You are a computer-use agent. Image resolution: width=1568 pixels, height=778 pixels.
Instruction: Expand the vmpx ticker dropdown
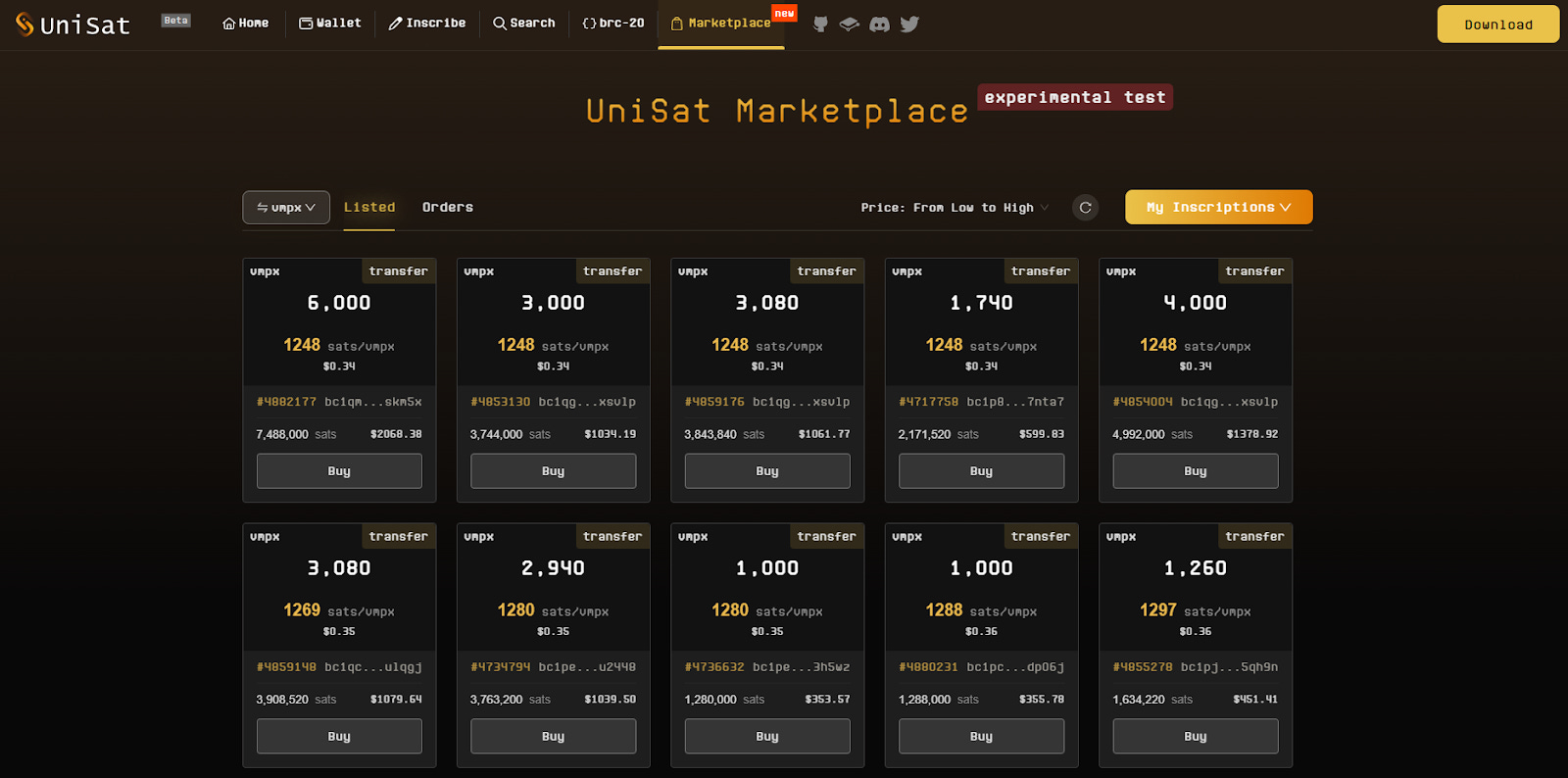click(x=286, y=208)
